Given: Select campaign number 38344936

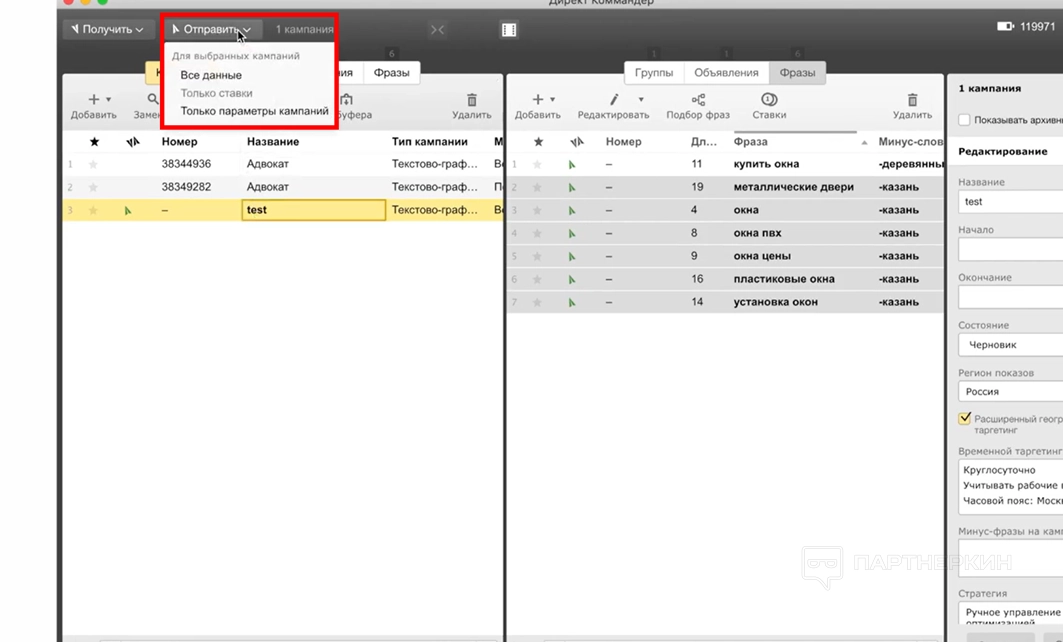Looking at the screenshot, I should 186,164.
